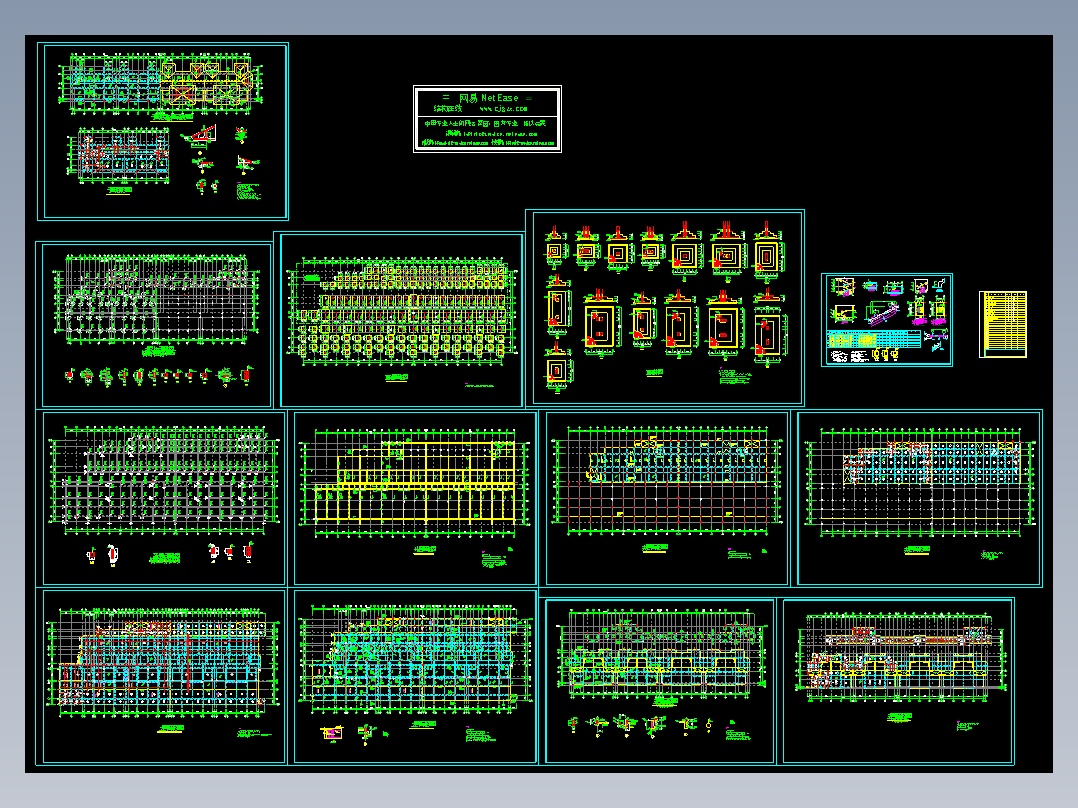Select the roof plan sheet with yellow roof outlines
The height and width of the screenshot is (808, 1078).
pos(163,131)
